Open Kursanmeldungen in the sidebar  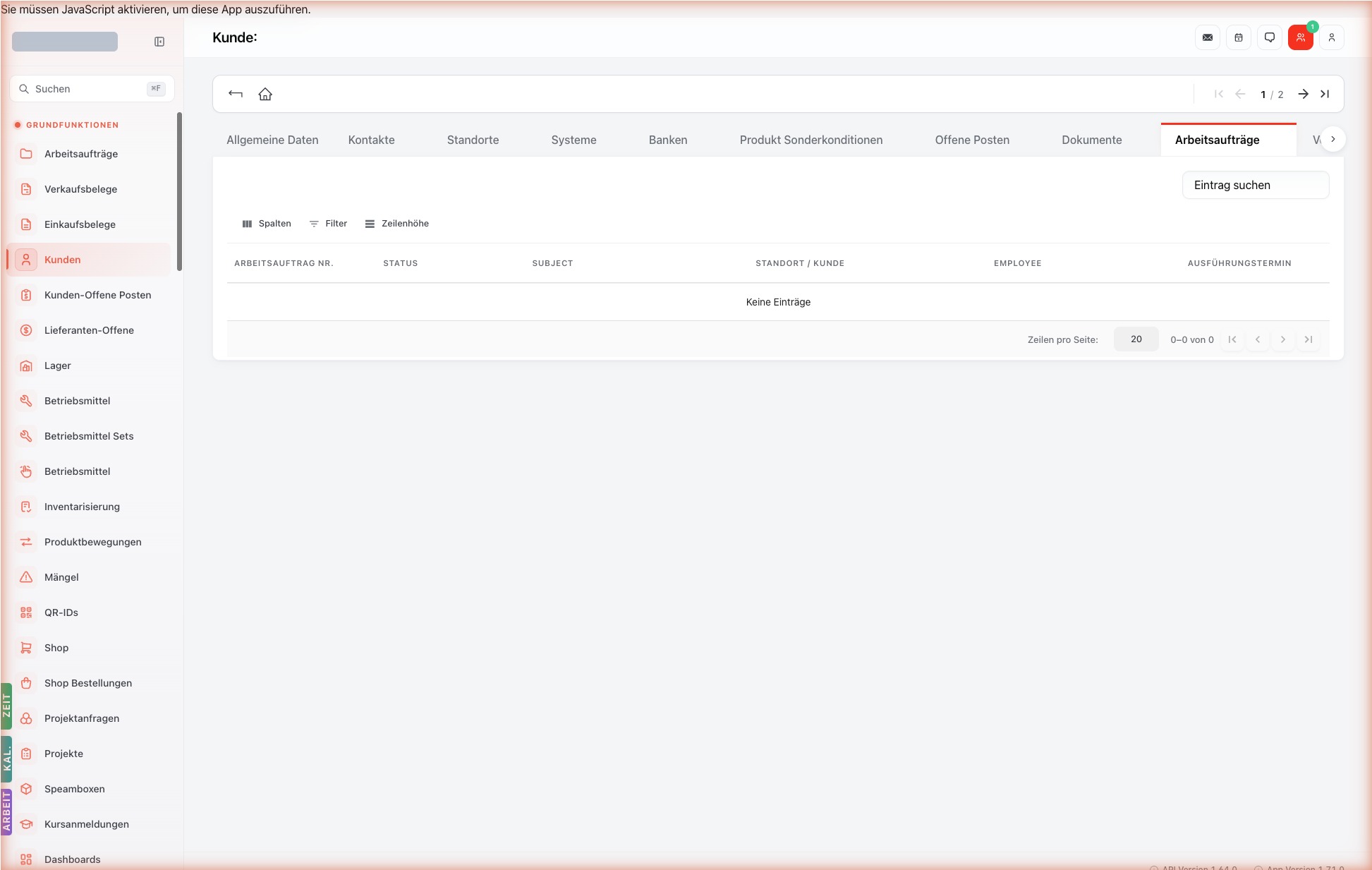[89, 824]
